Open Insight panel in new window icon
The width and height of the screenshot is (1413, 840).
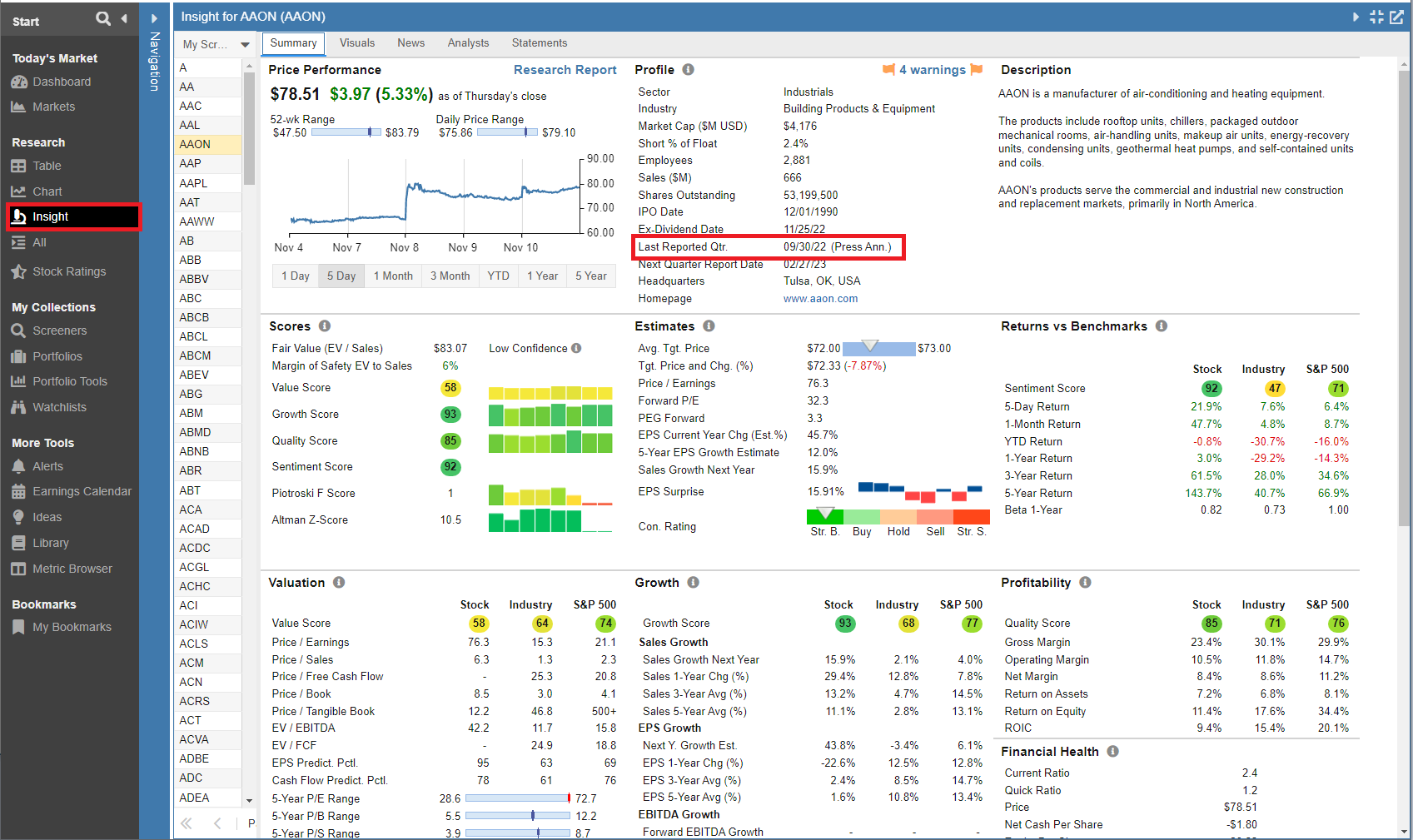1396,17
